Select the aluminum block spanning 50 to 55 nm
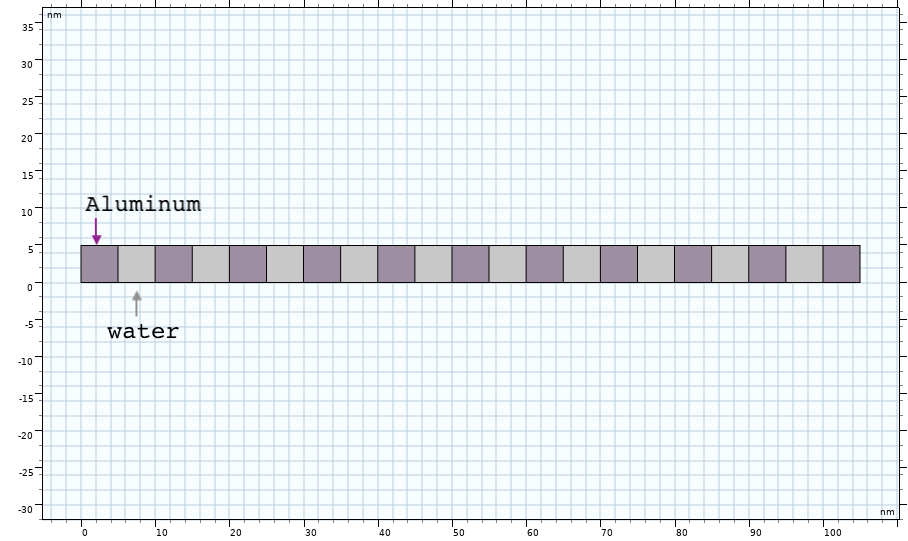 coord(470,264)
